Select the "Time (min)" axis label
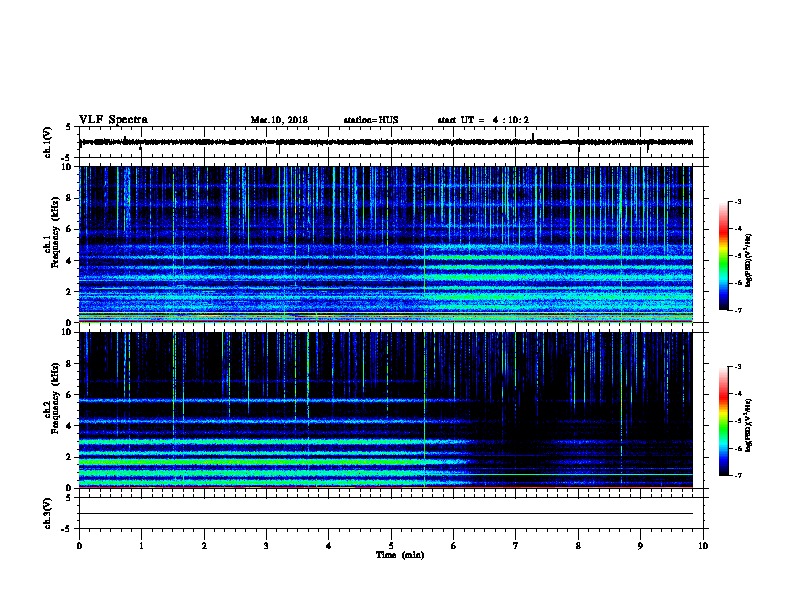792x612 pixels. tap(400, 555)
